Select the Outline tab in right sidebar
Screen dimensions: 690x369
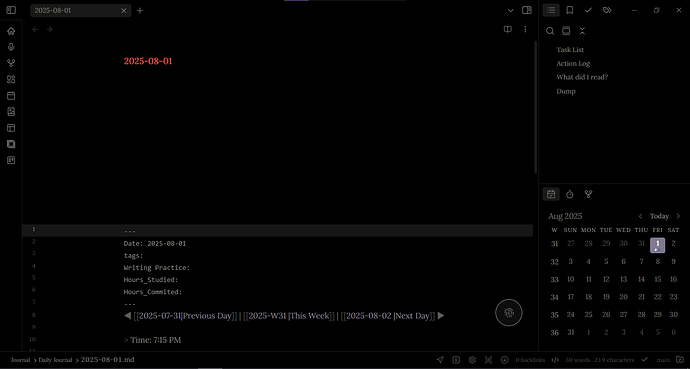pos(551,10)
